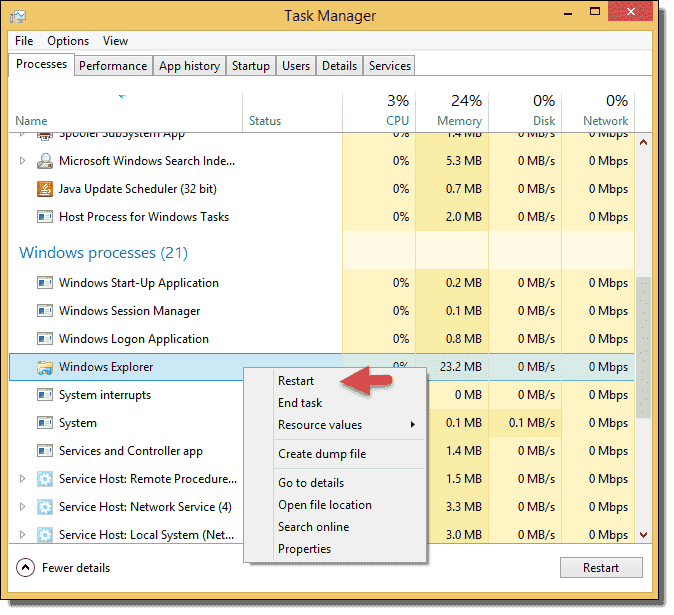Viewport: 674px width, 615px height.
Task: Select the Processes tab
Action: click(41, 64)
